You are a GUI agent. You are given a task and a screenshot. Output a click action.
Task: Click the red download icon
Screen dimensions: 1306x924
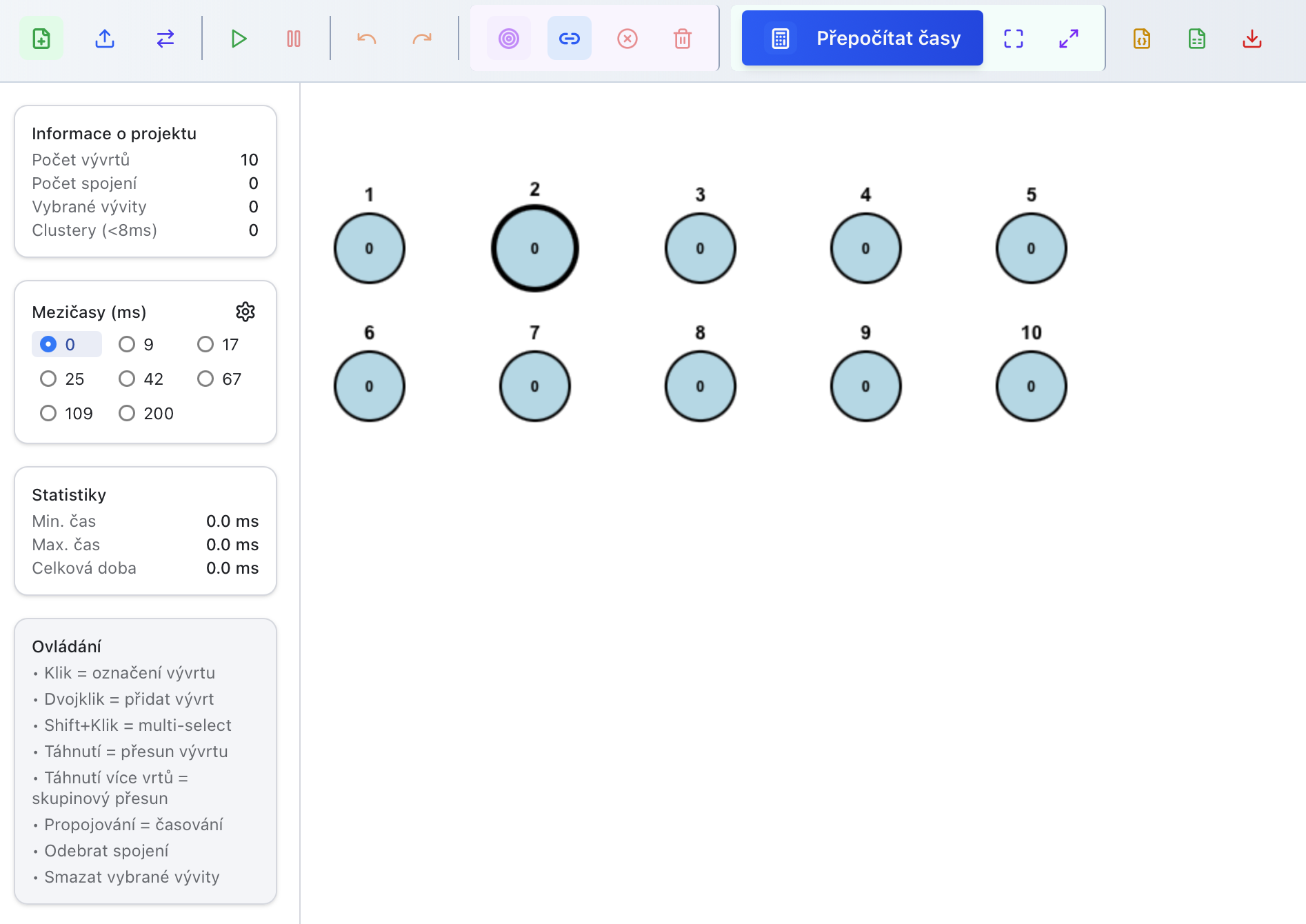tap(1252, 39)
